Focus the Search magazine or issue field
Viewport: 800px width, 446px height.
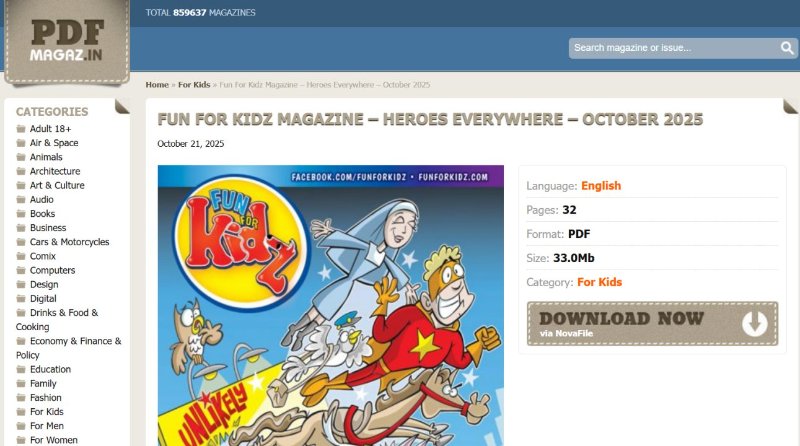click(674, 48)
